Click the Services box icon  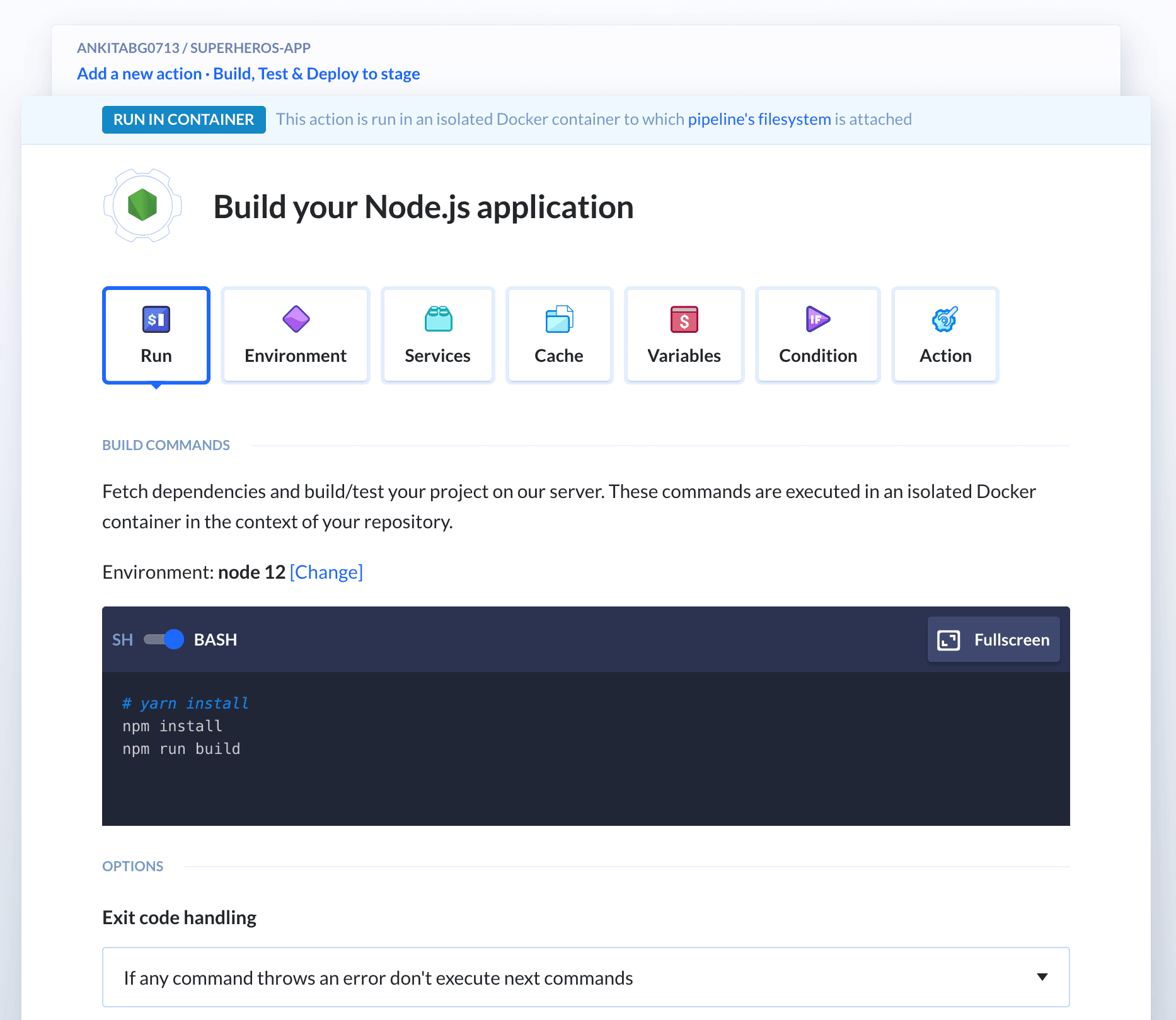[x=437, y=320]
